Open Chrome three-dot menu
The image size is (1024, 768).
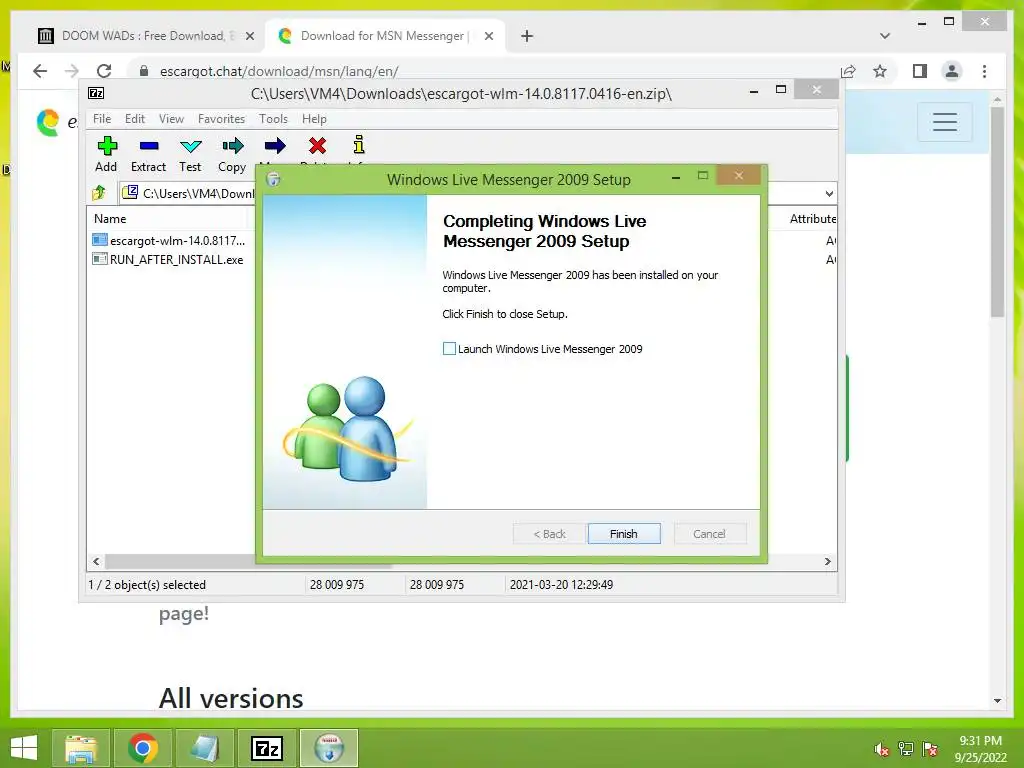tap(984, 71)
